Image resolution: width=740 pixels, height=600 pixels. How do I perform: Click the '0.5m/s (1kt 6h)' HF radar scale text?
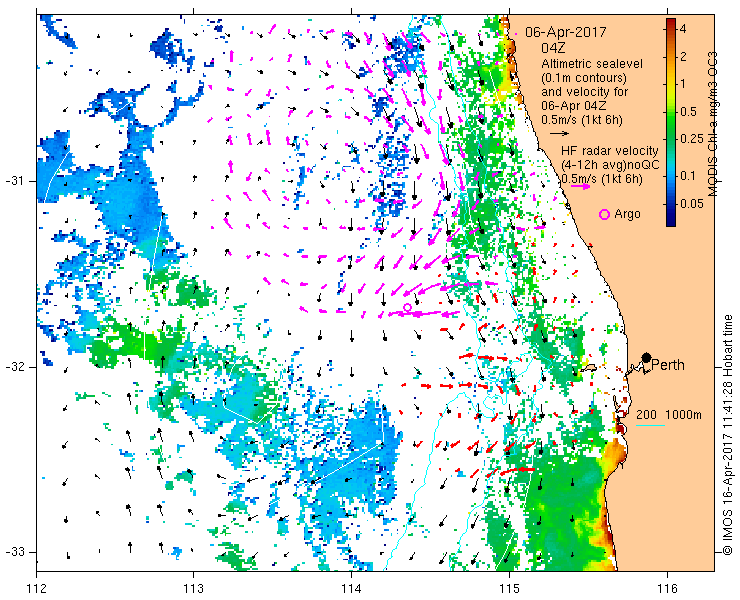click(602, 179)
